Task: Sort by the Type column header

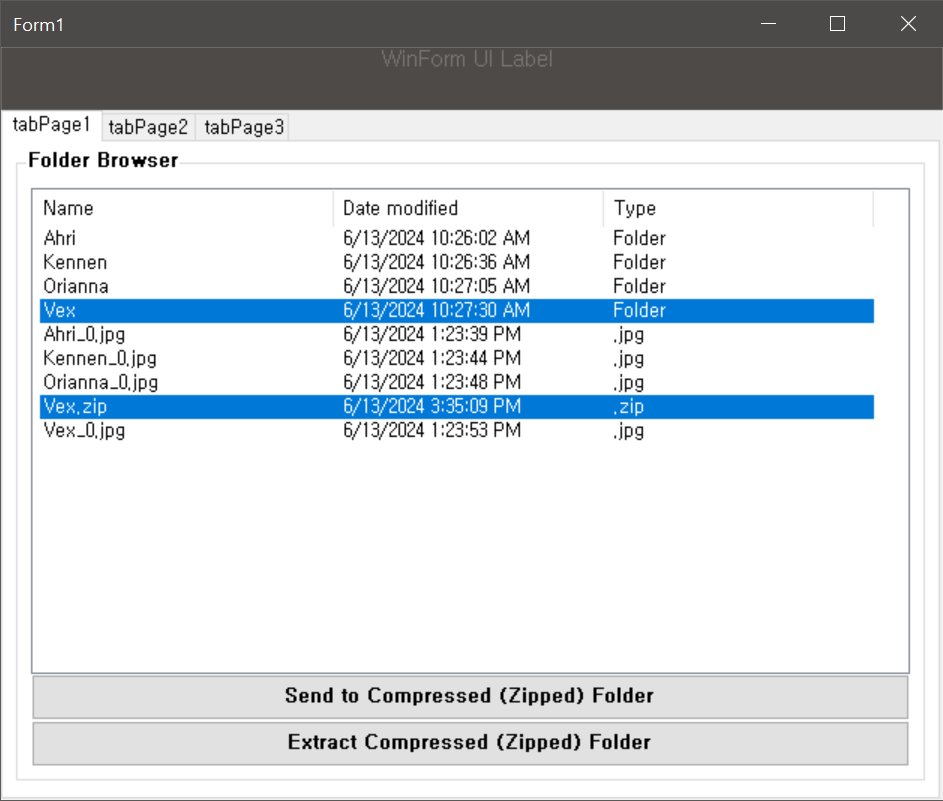Action: [738, 208]
